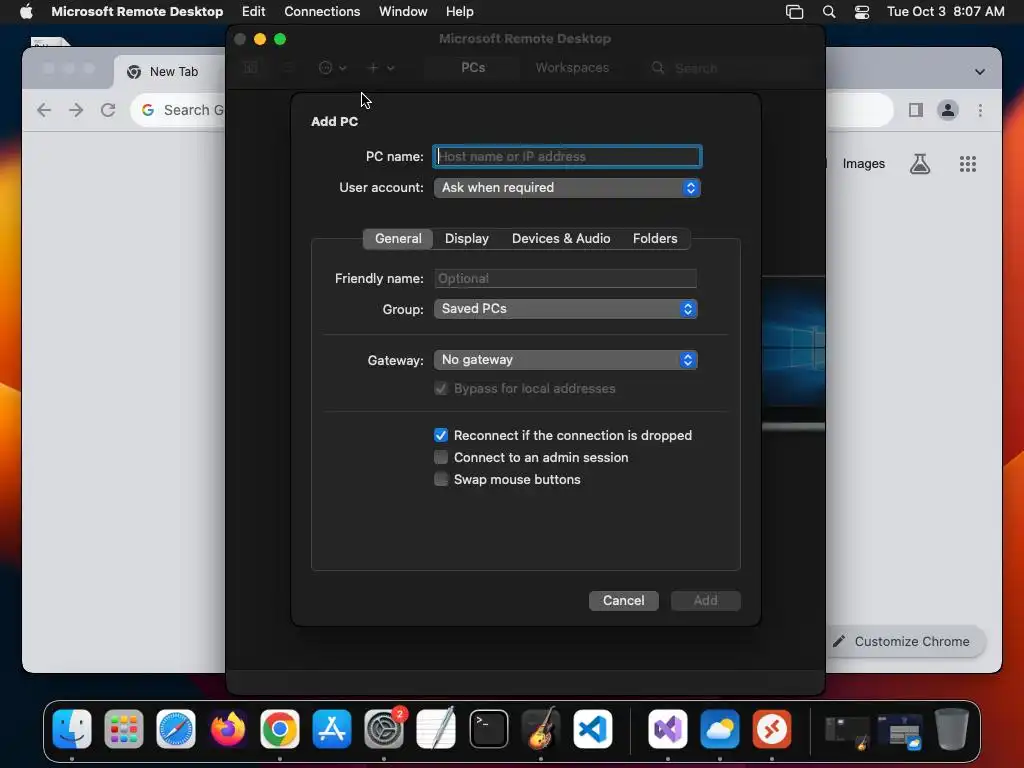Switch to the Folders tab

pos(655,238)
